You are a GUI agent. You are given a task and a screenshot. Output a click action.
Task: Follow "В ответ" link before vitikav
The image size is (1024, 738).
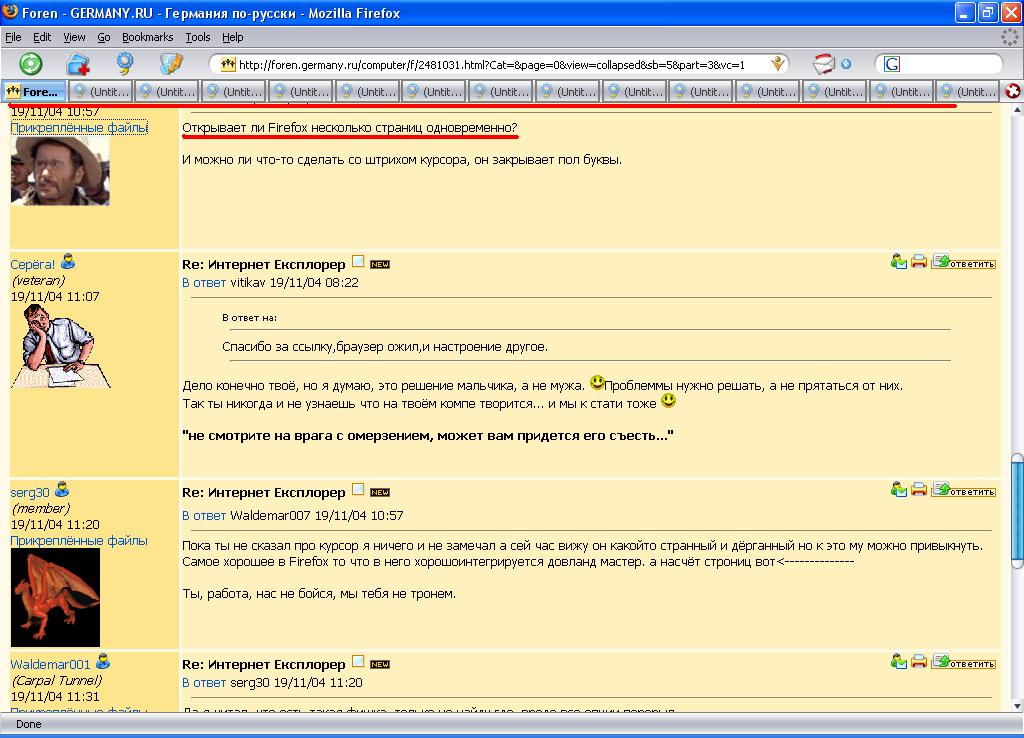[204, 283]
